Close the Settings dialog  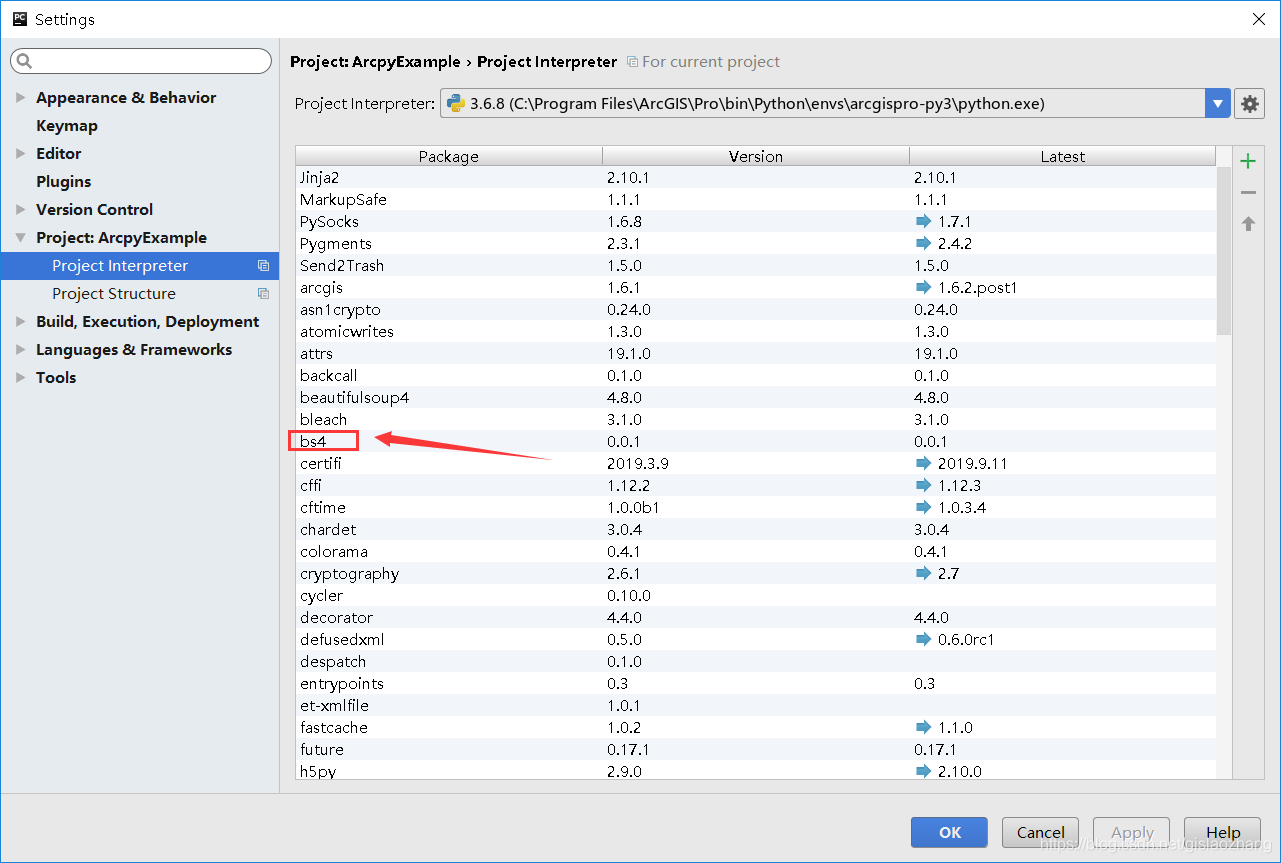(x=1258, y=19)
